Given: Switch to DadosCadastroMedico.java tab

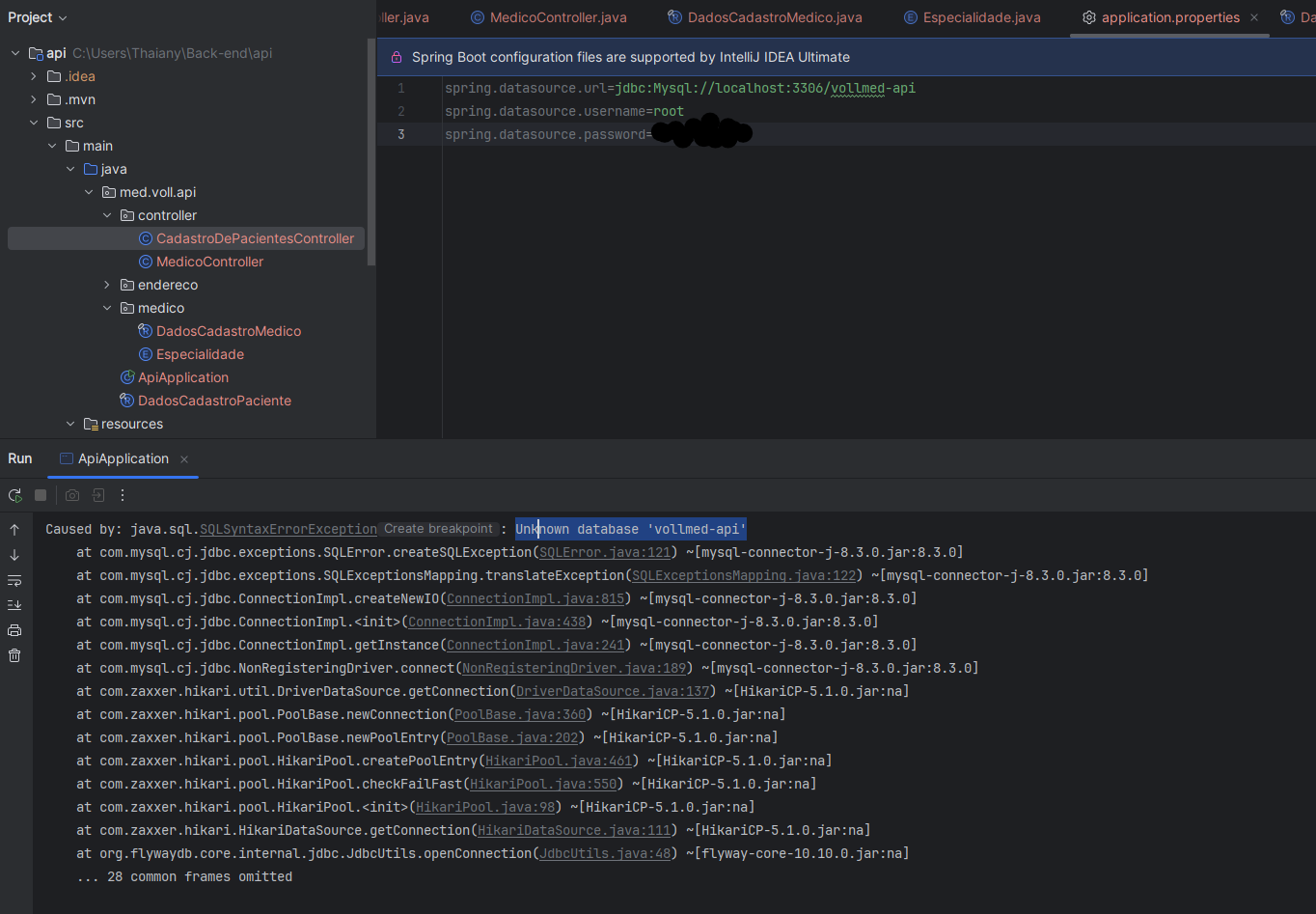Looking at the screenshot, I should pyautogui.click(x=765, y=17).
